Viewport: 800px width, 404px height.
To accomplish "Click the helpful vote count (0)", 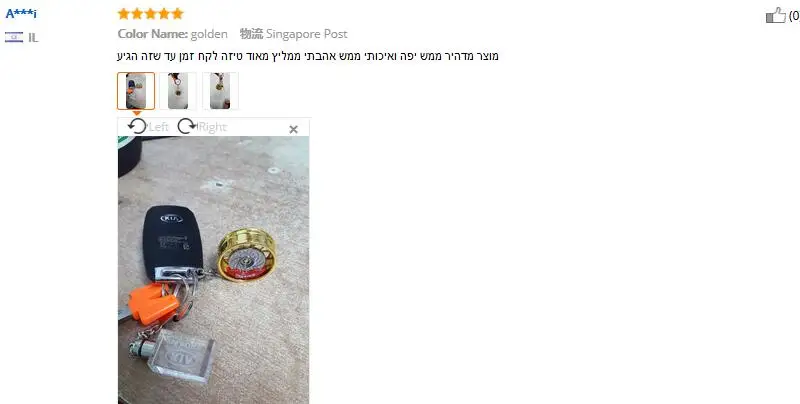I will point(794,16).
